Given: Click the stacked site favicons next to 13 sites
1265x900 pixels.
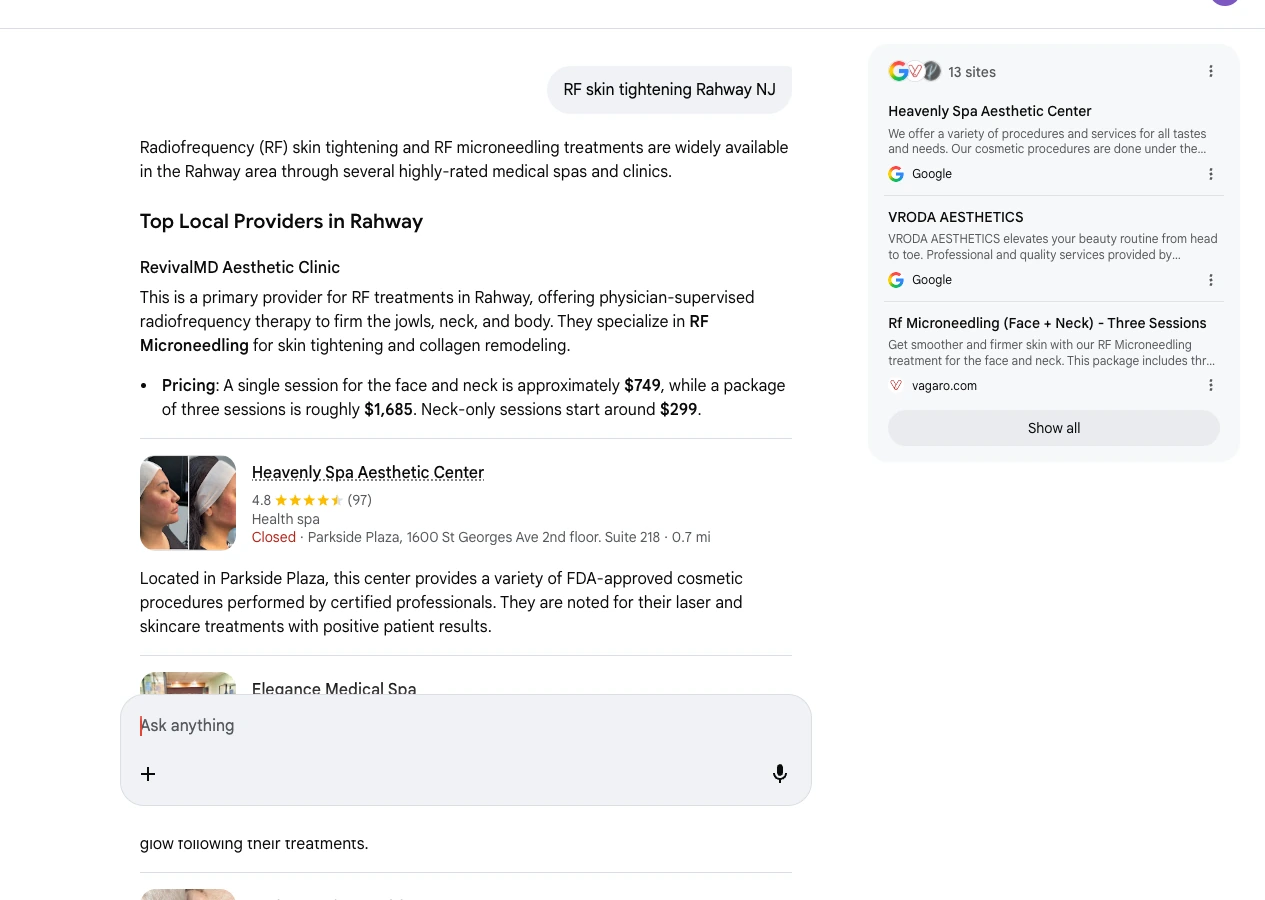Looking at the screenshot, I should 915,71.
